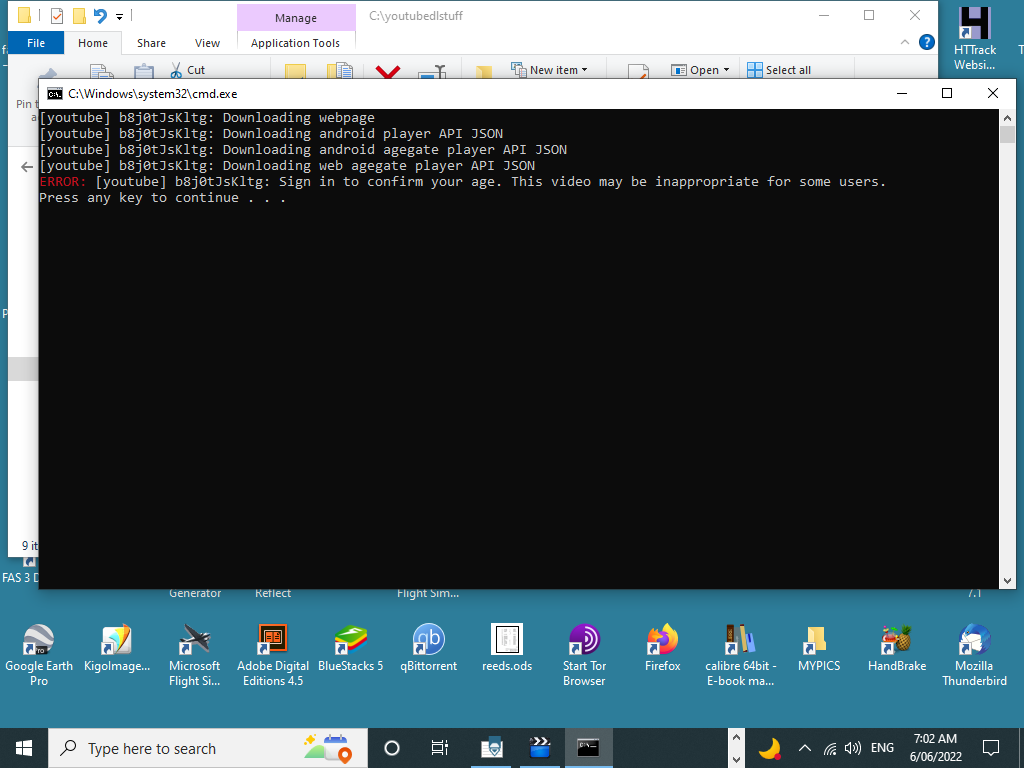Click the clapperboard video app on taskbar
The image size is (1024, 768).
coord(539,748)
